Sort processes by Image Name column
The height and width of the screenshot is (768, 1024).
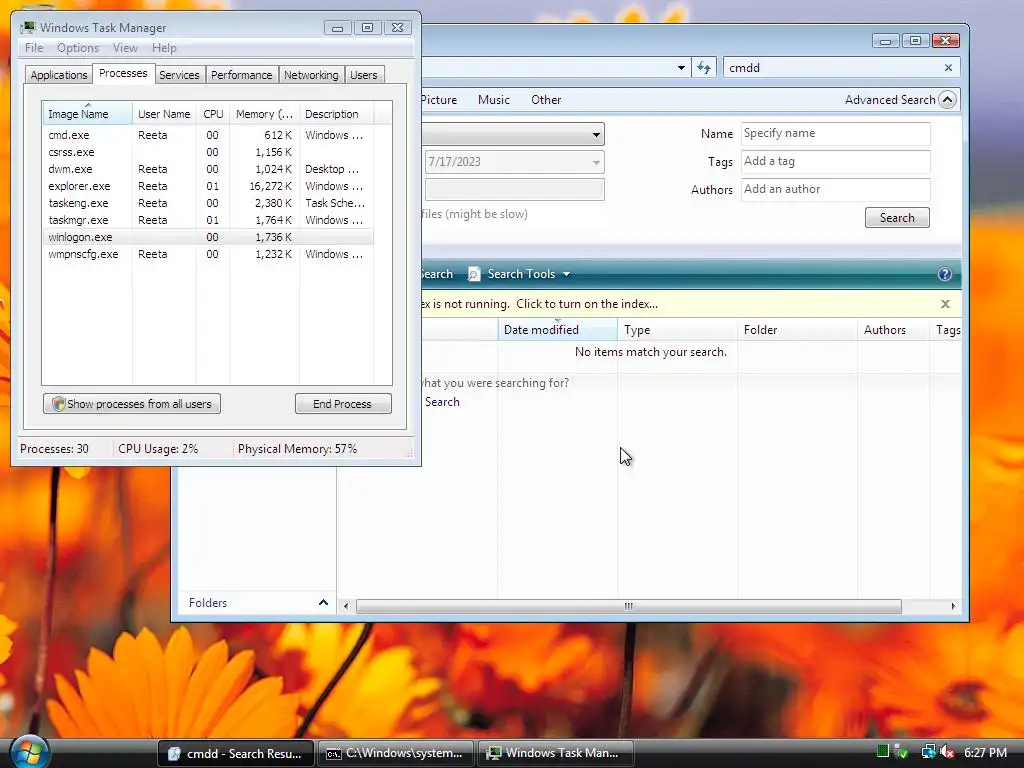tap(88, 114)
